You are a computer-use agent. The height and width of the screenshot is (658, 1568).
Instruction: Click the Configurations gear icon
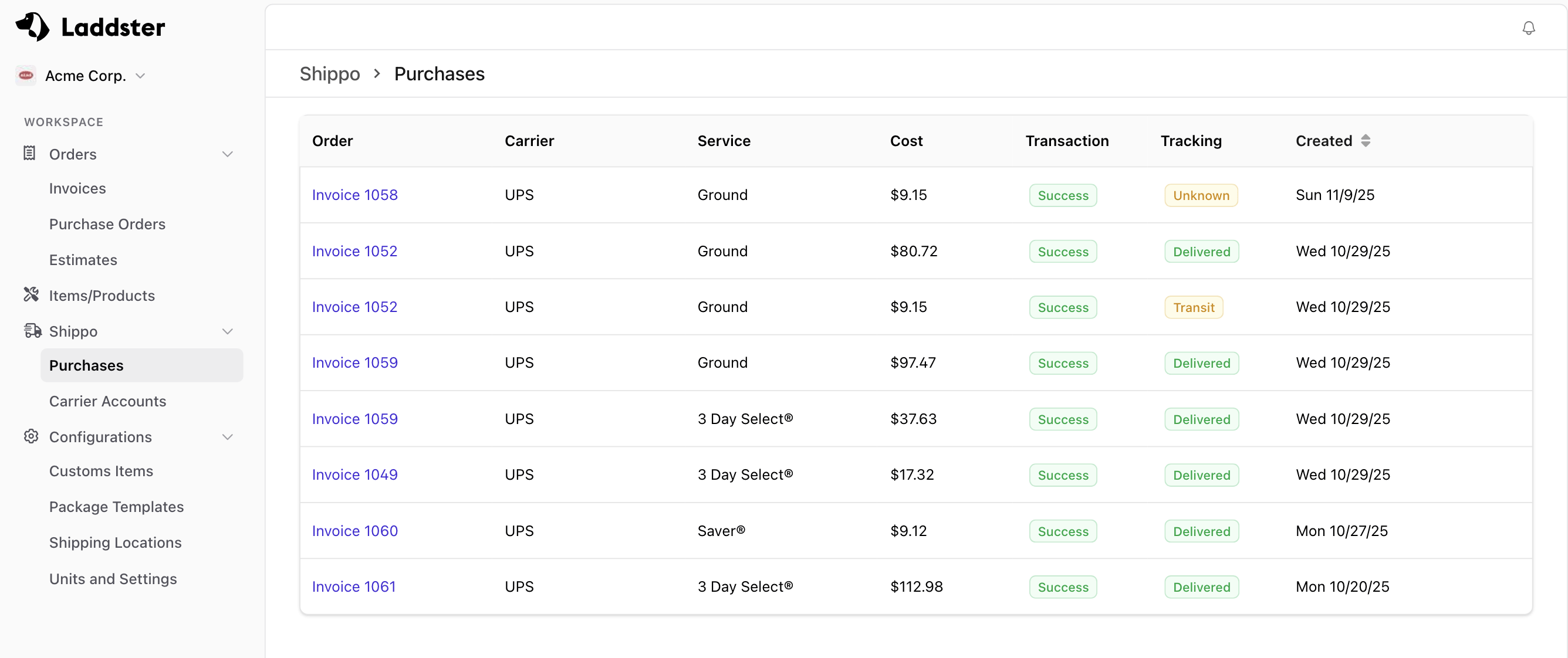[x=31, y=437]
